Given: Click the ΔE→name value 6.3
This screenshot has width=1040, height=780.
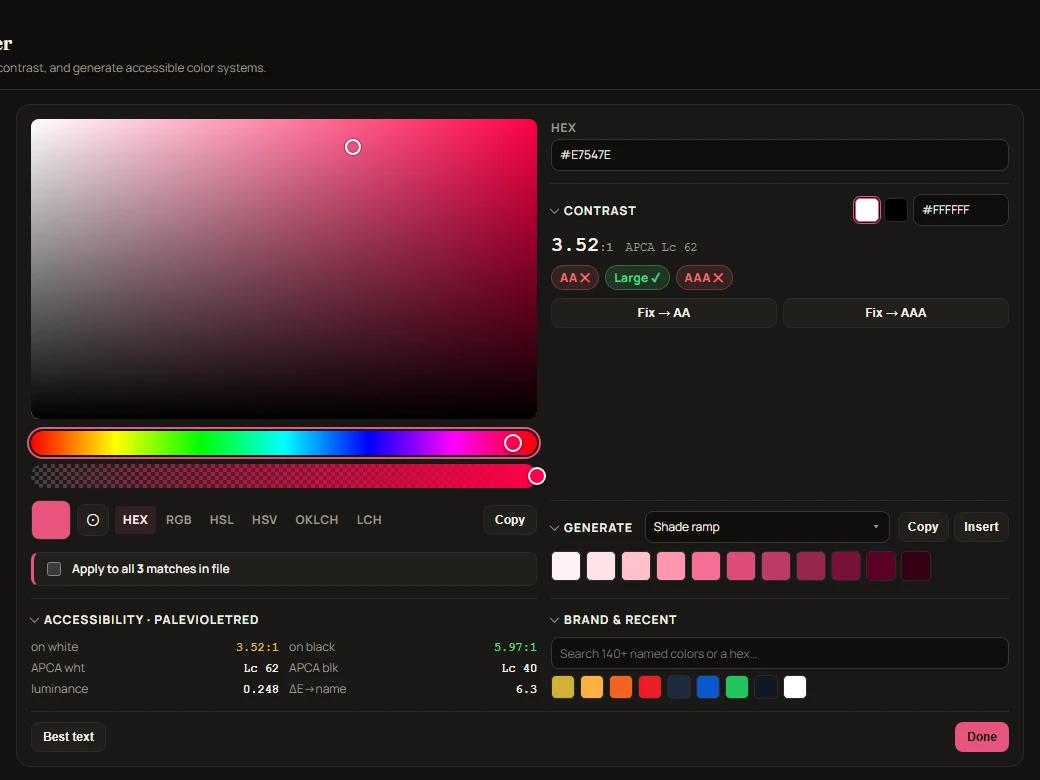Looking at the screenshot, I should click(x=527, y=689).
